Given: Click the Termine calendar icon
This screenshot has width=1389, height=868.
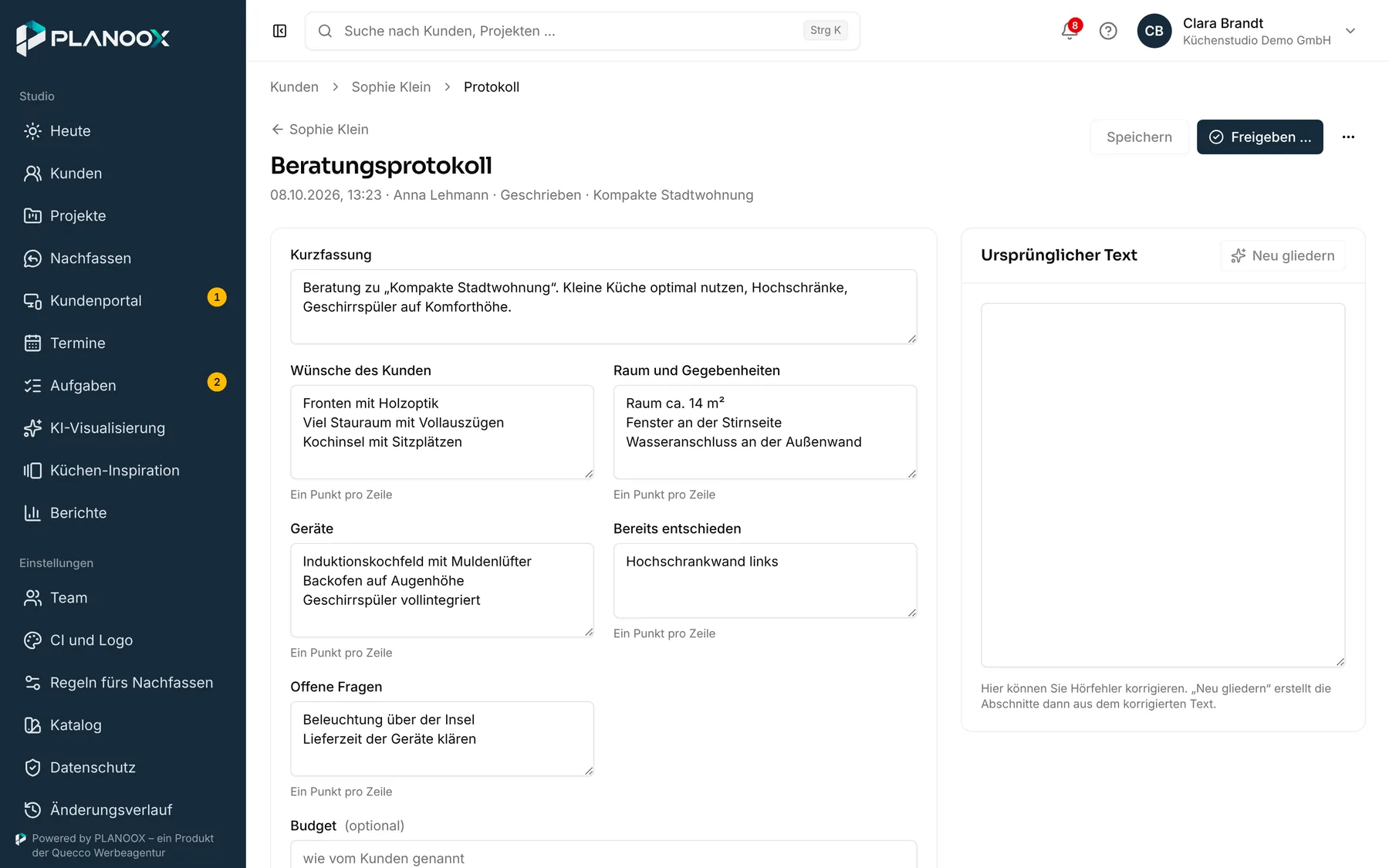Looking at the screenshot, I should tap(32, 343).
